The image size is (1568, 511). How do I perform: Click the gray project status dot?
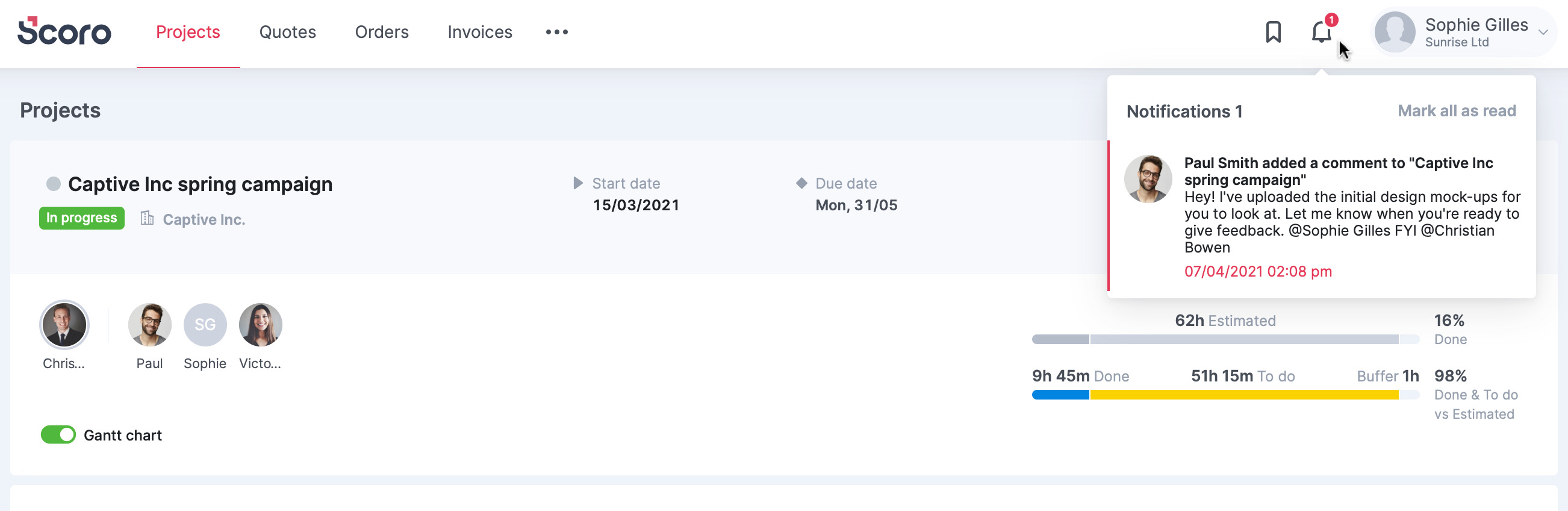coord(54,184)
